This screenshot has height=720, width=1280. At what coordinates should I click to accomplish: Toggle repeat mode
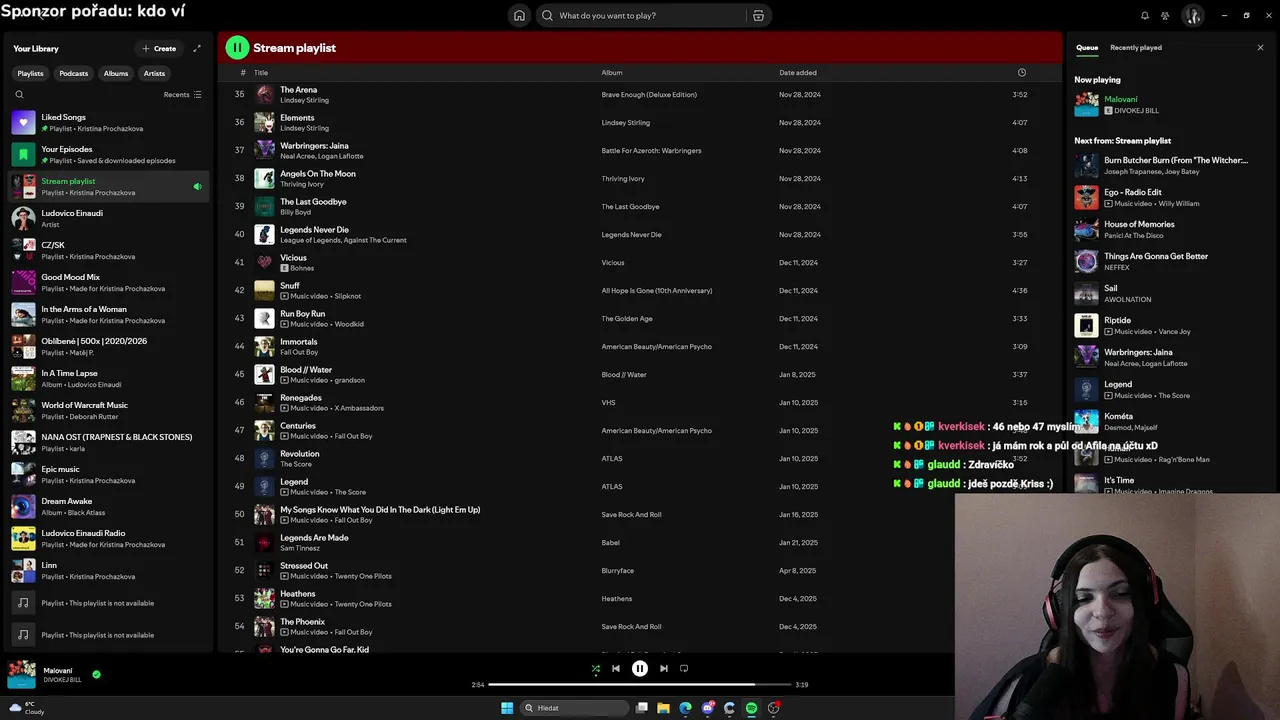point(684,668)
